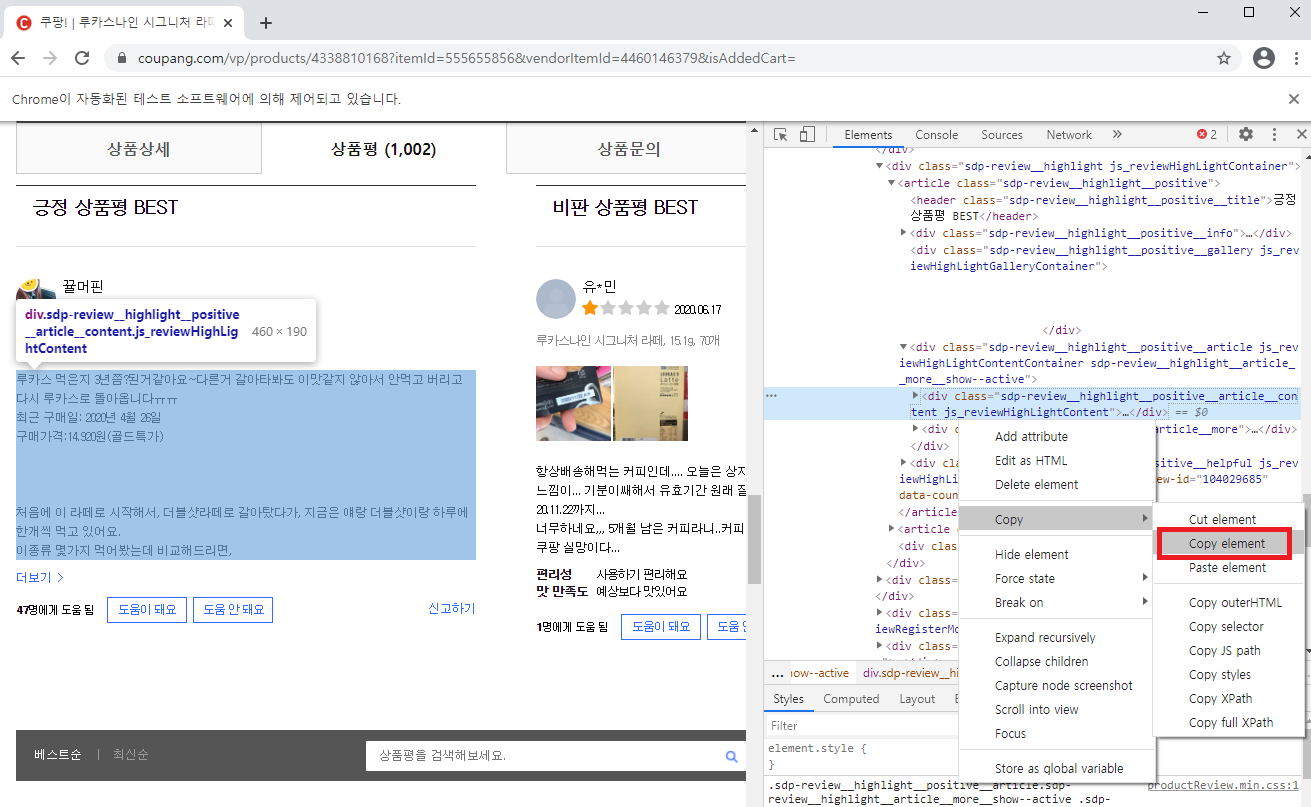Expand the sdp-review__highlight__positive__info div
Screen dimensions: 1311x807
click(904, 233)
